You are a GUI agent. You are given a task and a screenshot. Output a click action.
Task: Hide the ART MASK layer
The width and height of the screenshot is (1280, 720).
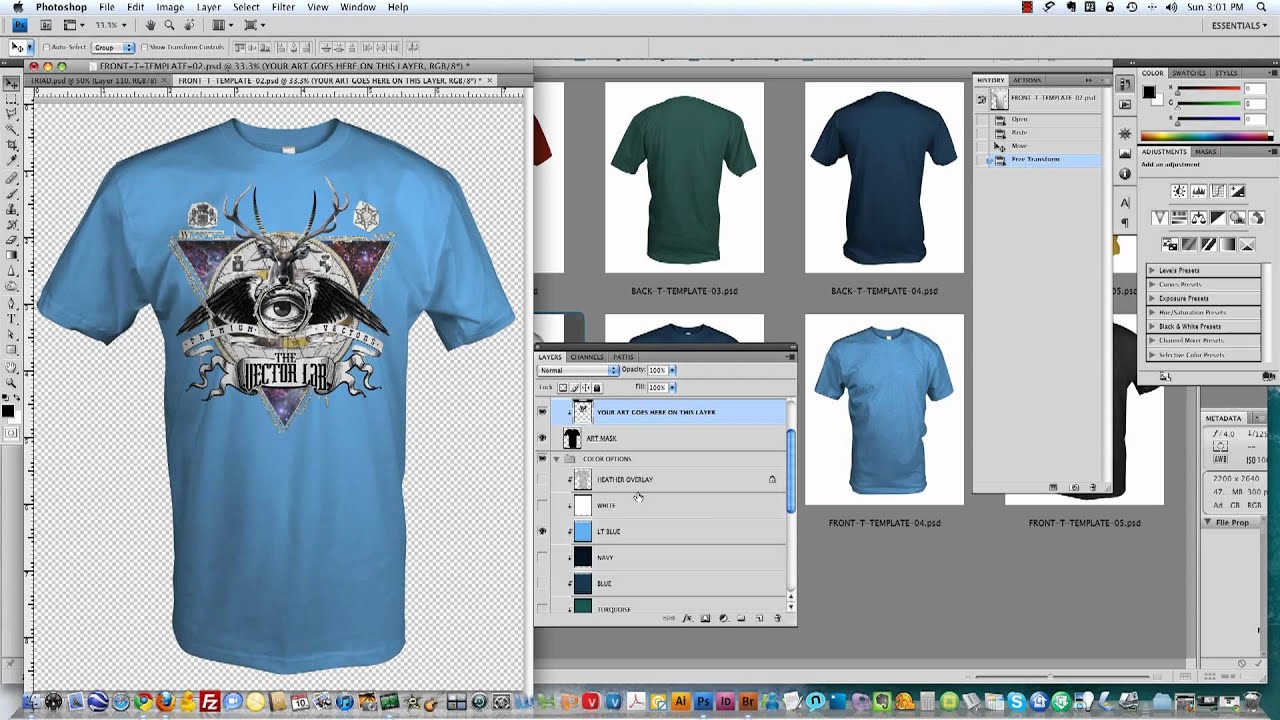click(x=543, y=438)
